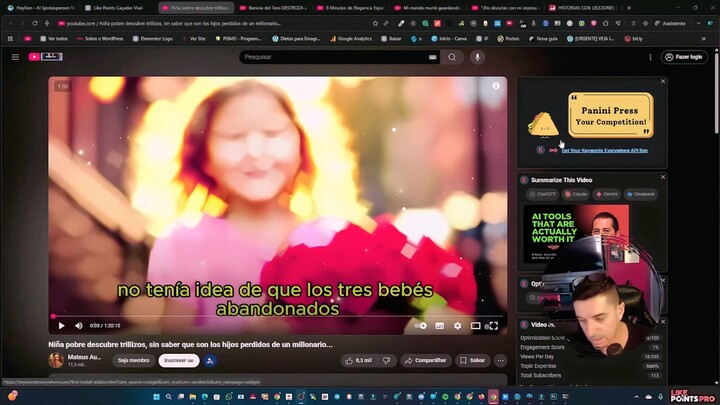Go to YouTube home via the logo
The height and width of the screenshot is (405, 720).
click(x=45, y=56)
